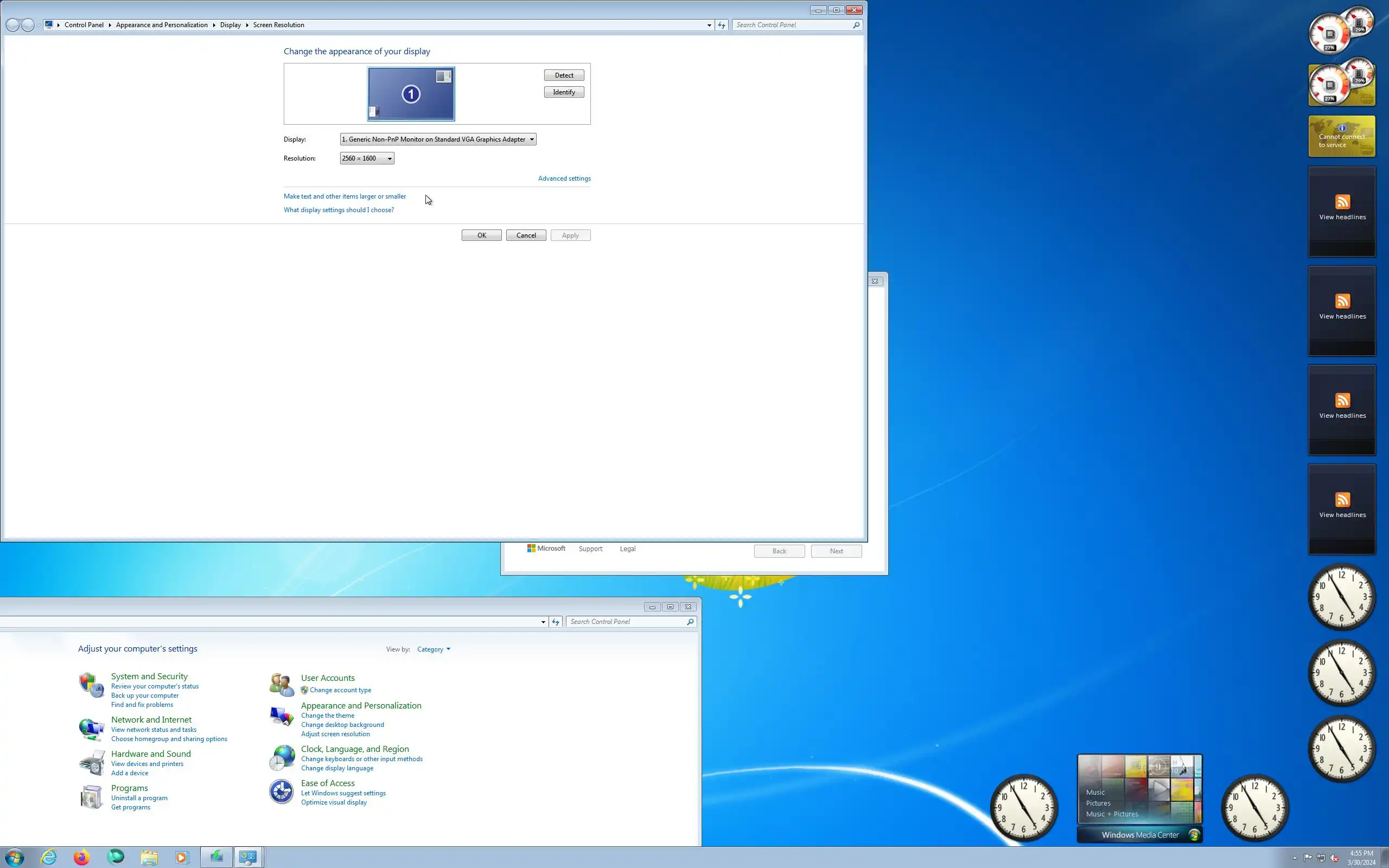Click the Ease of Access icon
Image resolution: width=1389 pixels, height=868 pixels.
281,792
